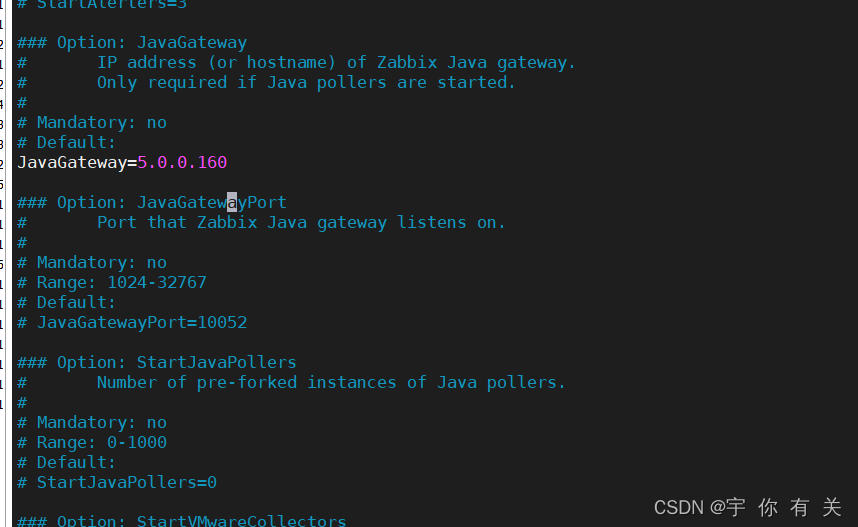Click the commented StartJavaPollers=0 line
This screenshot has height=527, width=858.
[x=117, y=482]
